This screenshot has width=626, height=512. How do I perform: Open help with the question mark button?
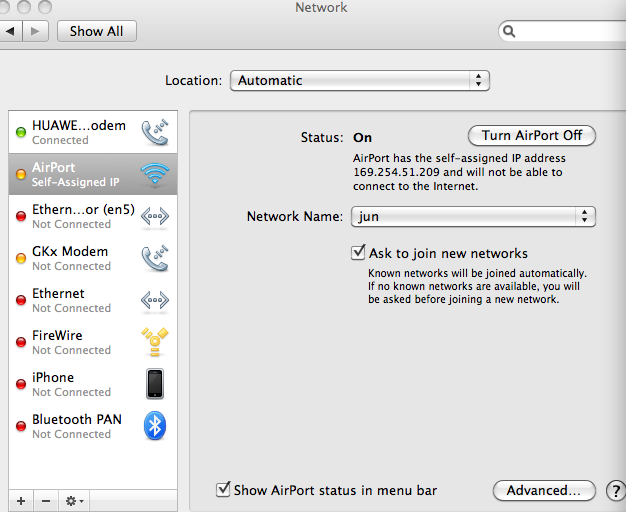pyautogui.click(x=616, y=490)
